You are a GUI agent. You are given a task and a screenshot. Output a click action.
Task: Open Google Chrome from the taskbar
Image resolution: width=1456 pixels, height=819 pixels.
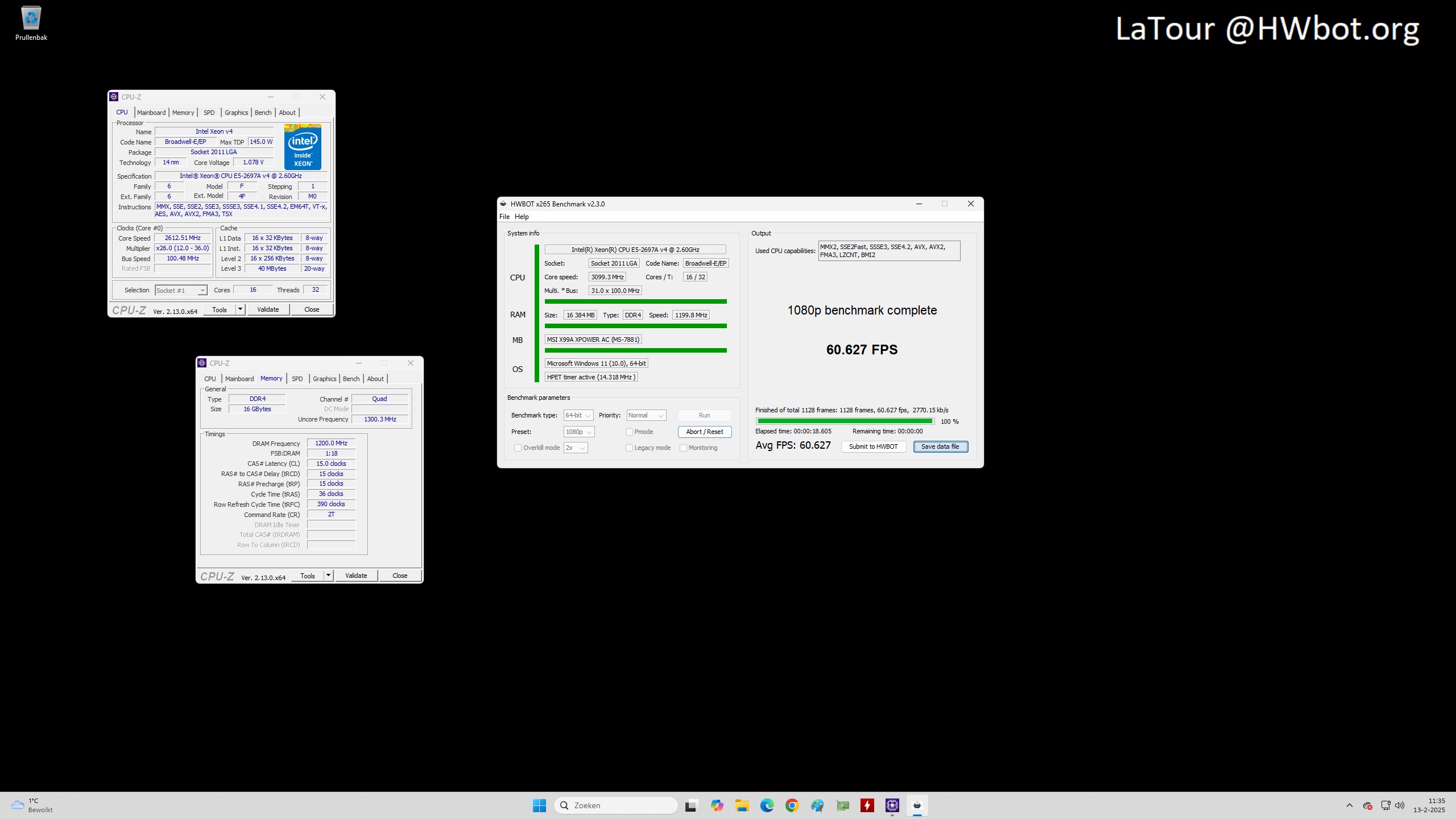[x=792, y=805]
